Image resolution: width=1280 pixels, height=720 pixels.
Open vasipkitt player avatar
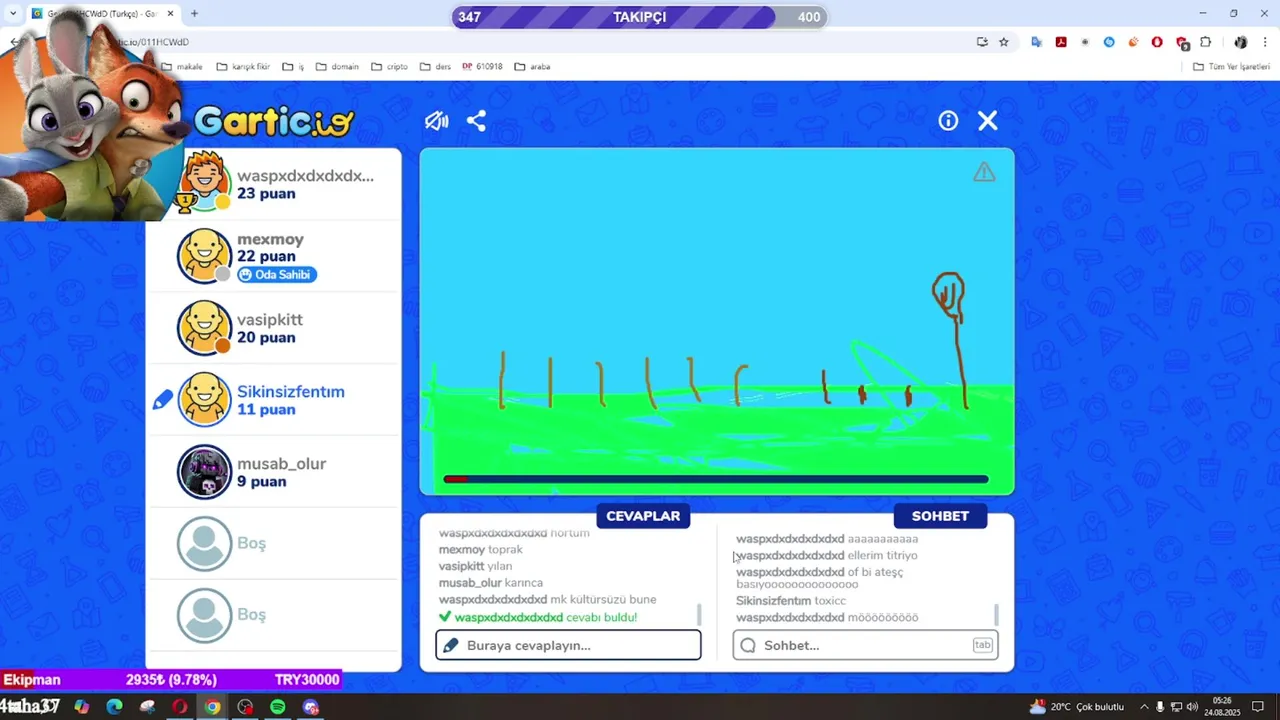[205, 328]
